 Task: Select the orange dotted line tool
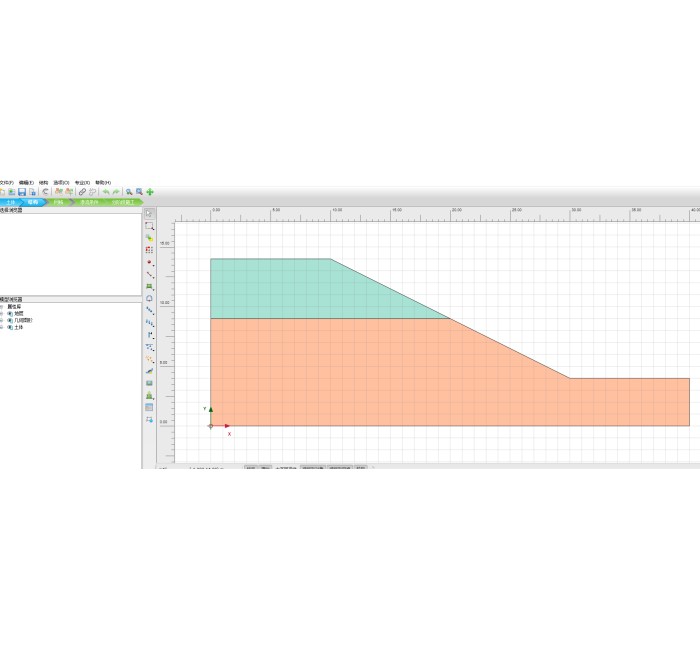click(x=149, y=359)
